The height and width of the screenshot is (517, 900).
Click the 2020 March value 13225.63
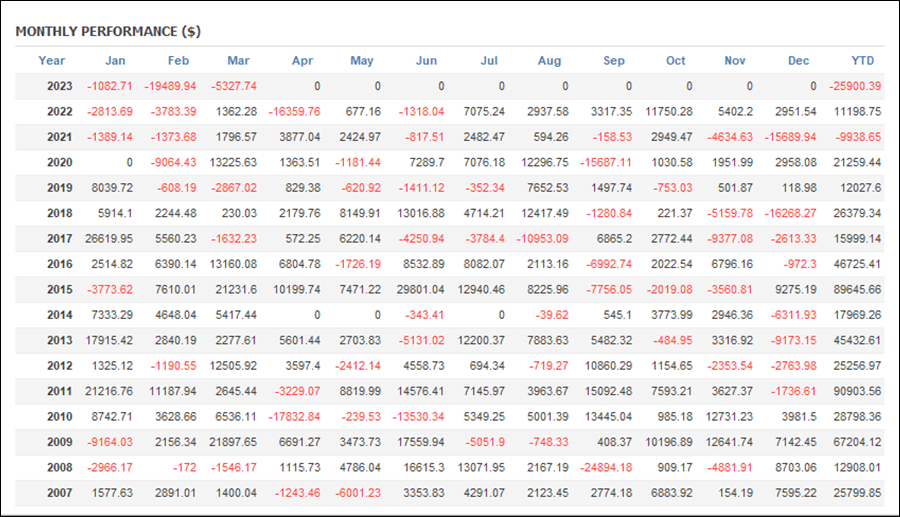coord(233,162)
